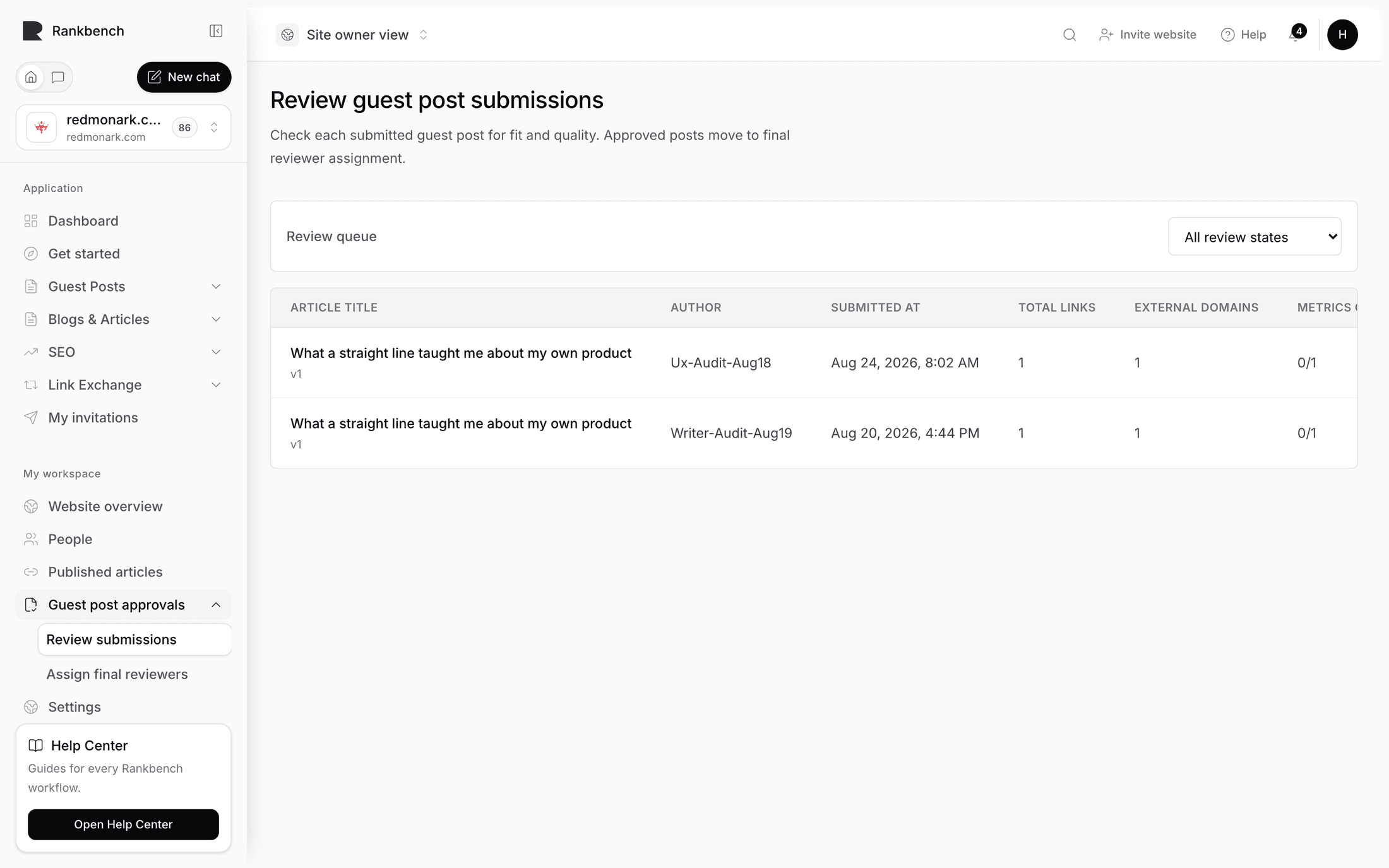This screenshot has width=1389, height=868.
Task: Expand the SEO section chevron
Action: point(216,352)
